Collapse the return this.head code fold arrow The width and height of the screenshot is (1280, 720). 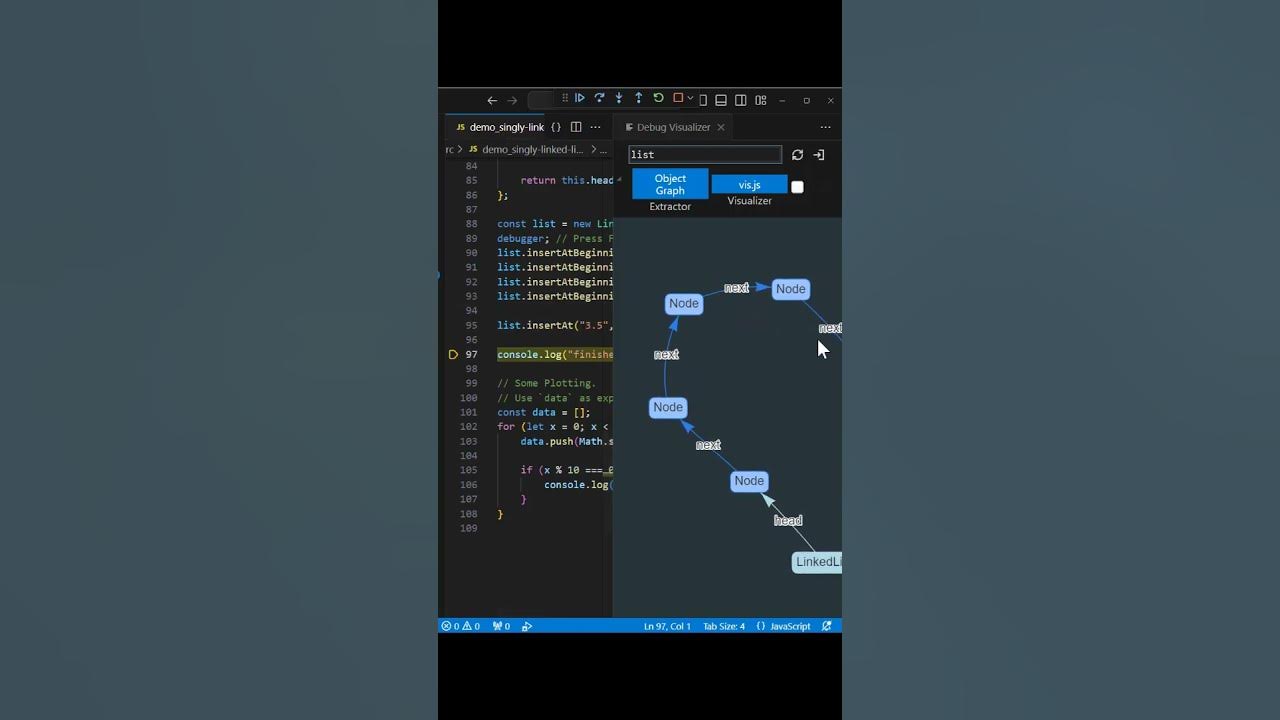pyautogui.click(x=617, y=180)
